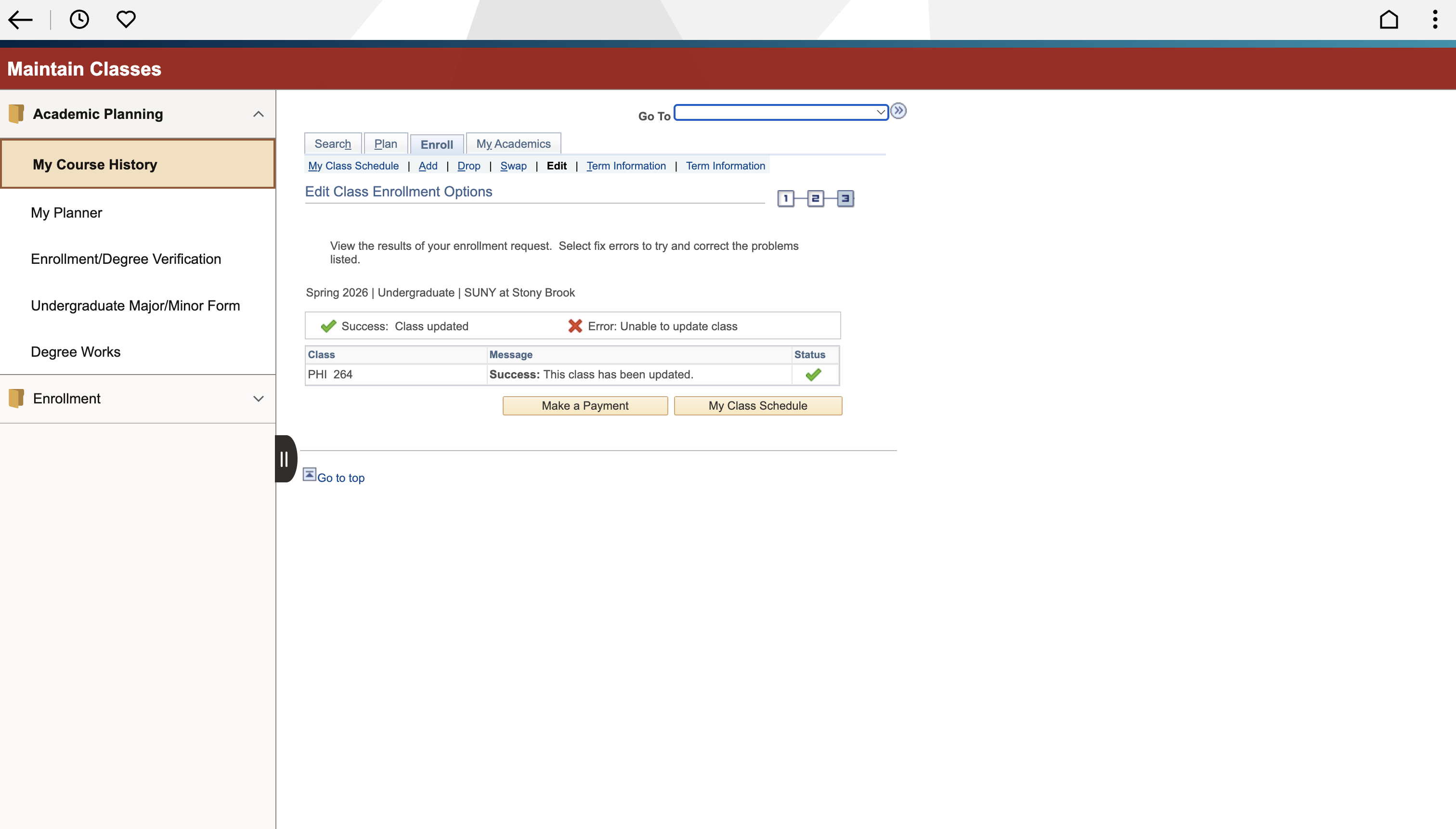The image size is (1456, 829).
Task: Click the Message column header
Action: point(511,355)
